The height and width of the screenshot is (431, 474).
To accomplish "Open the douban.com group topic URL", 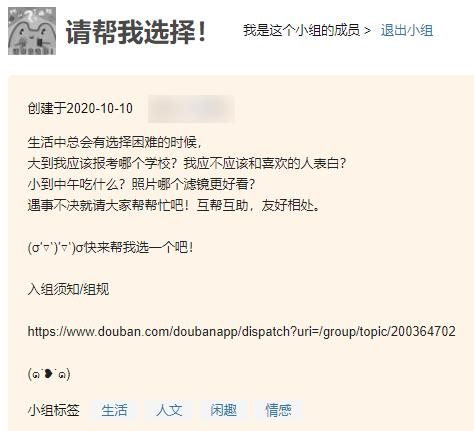I will click(241, 331).
